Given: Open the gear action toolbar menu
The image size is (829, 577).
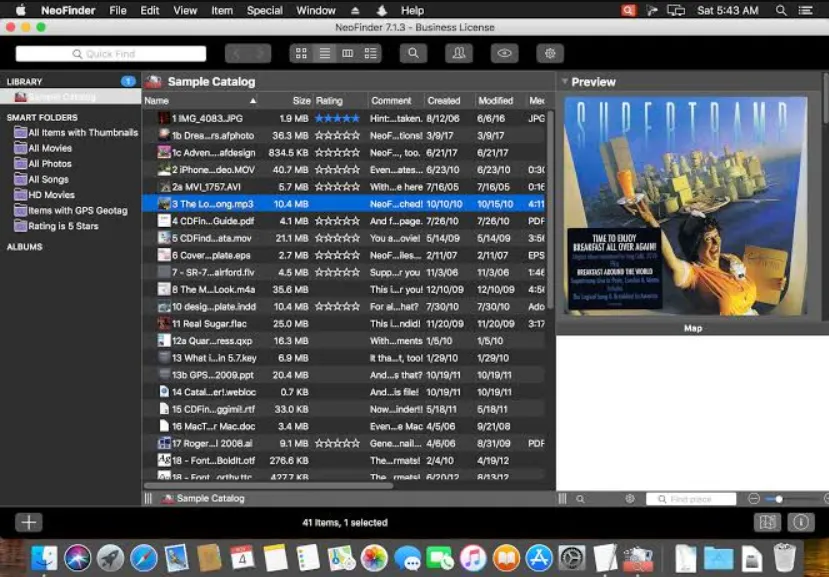Looking at the screenshot, I should pos(550,53).
